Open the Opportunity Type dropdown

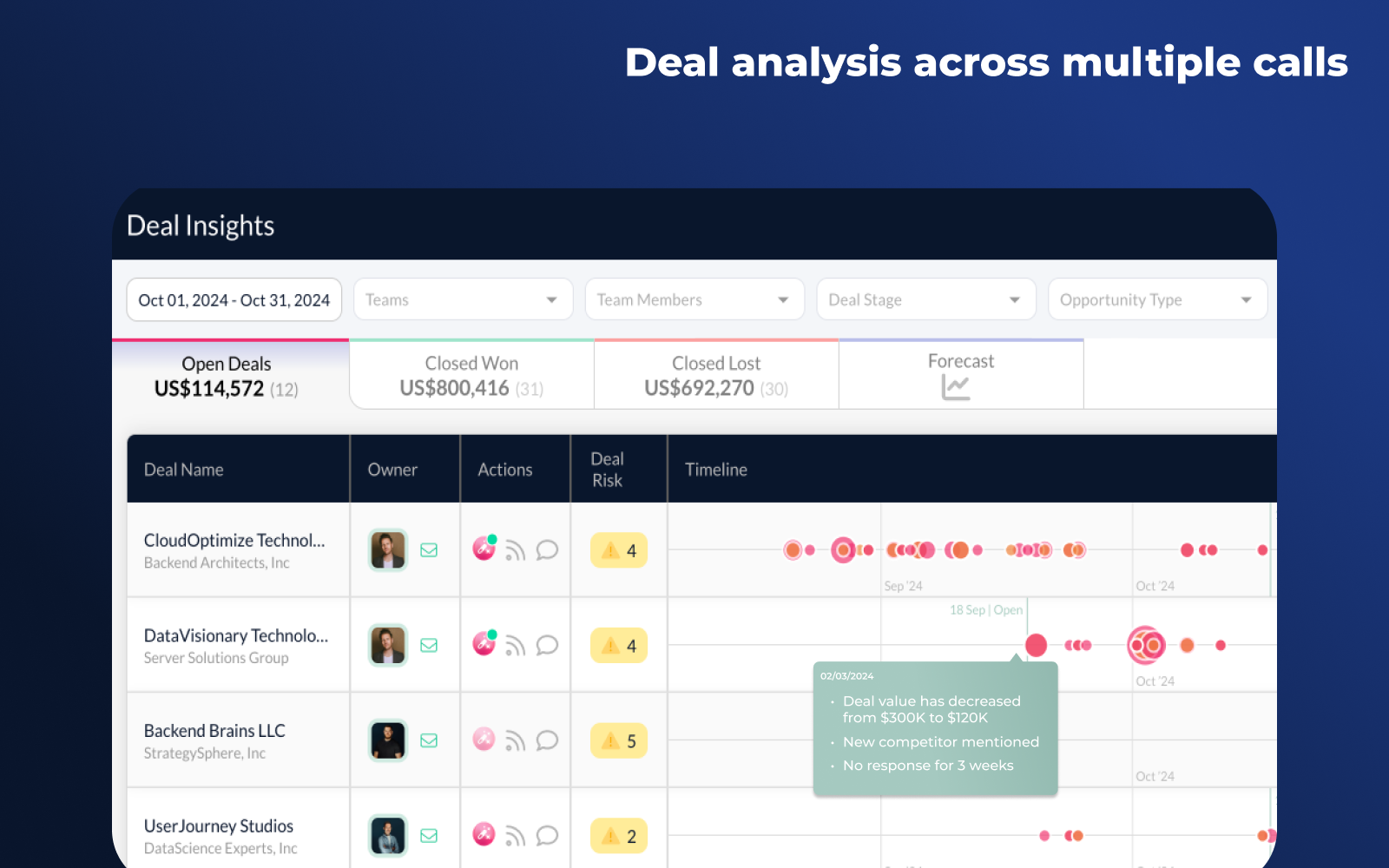click(1157, 299)
